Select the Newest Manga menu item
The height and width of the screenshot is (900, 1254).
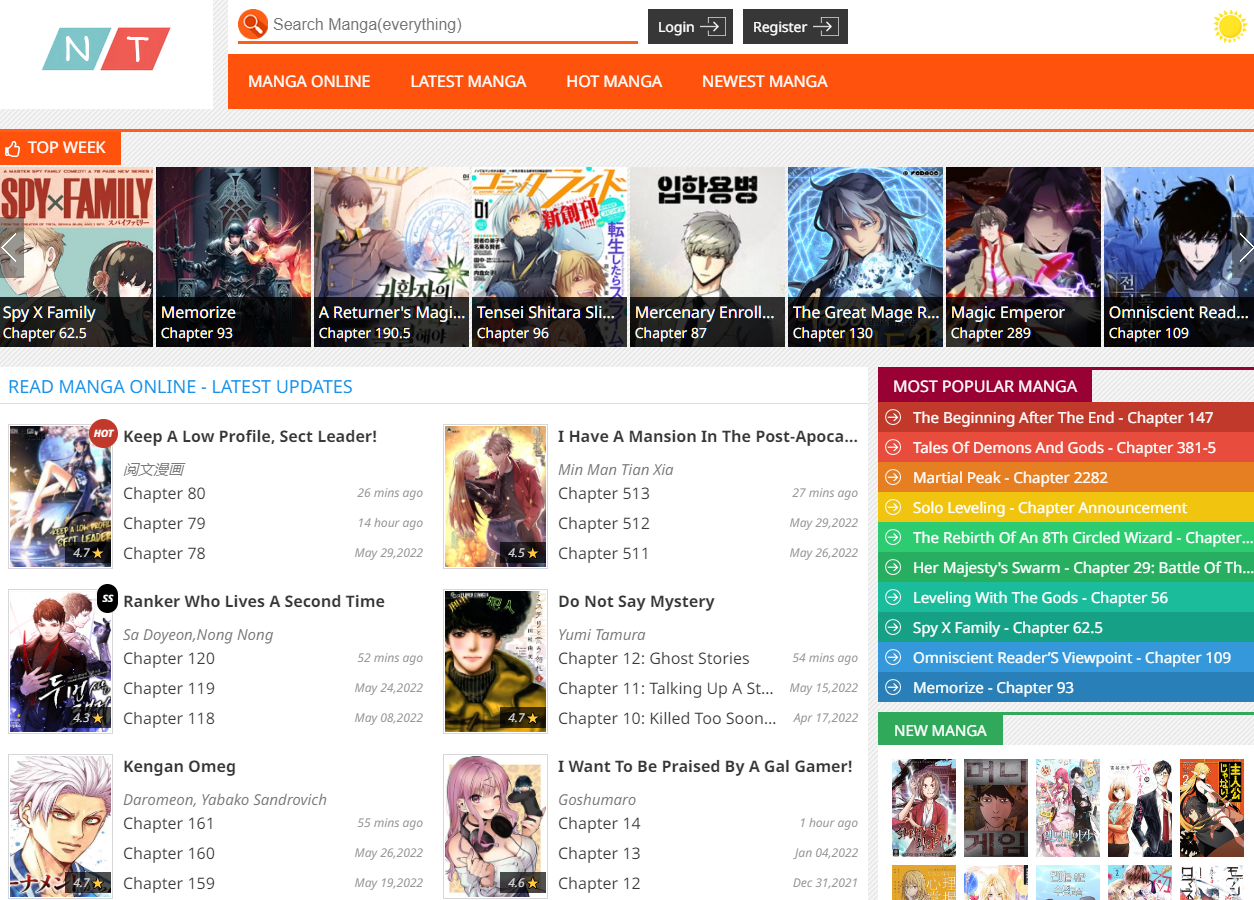coord(765,82)
